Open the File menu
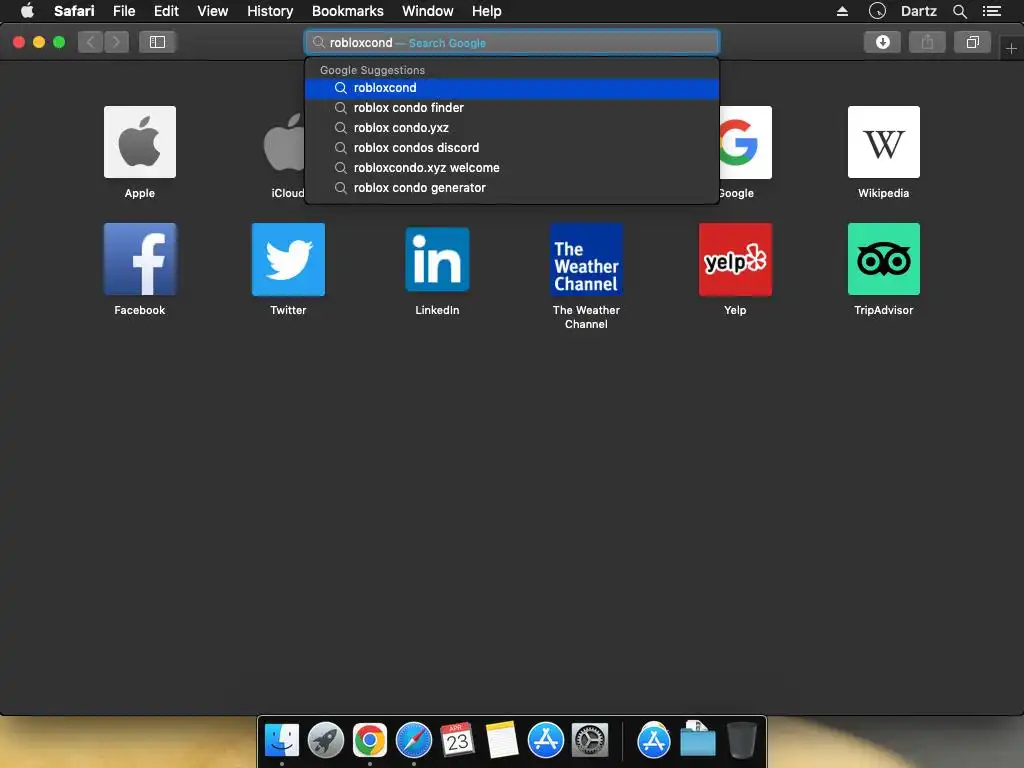 pos(124,10)
